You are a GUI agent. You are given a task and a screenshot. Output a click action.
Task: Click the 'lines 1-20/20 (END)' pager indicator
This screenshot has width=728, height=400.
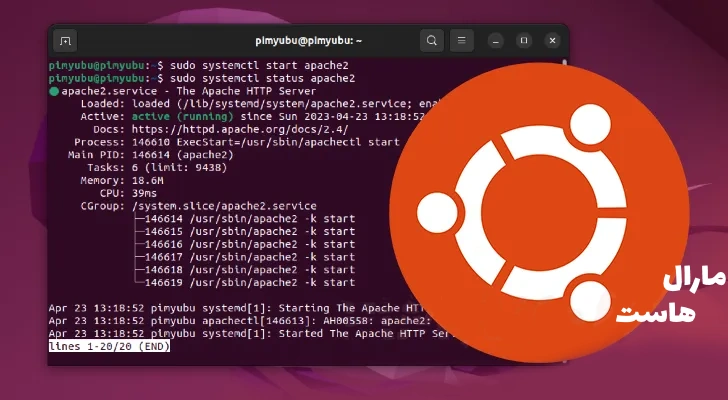[x=109, y=345]
